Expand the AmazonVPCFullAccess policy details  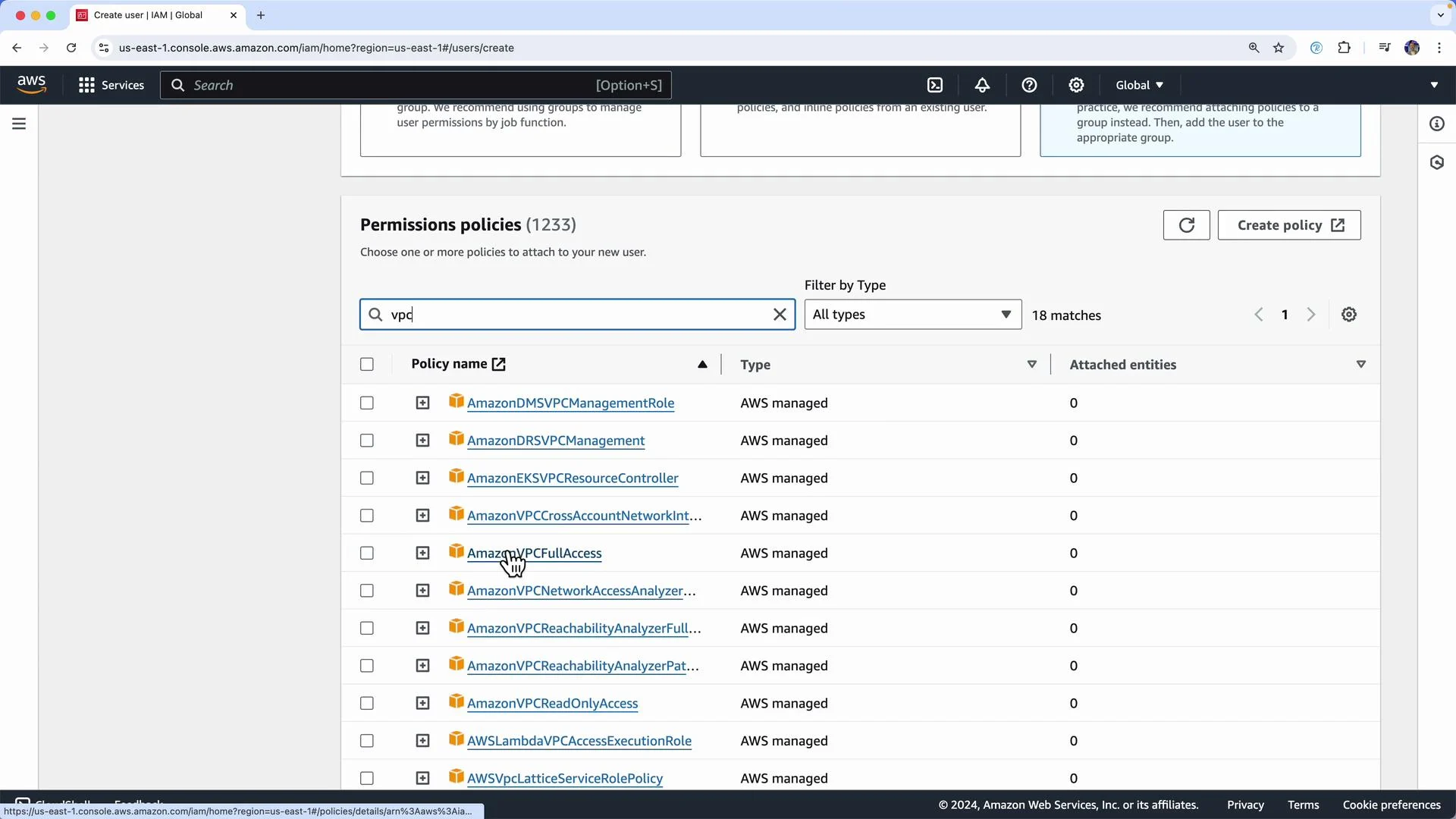tap(423, 554)
